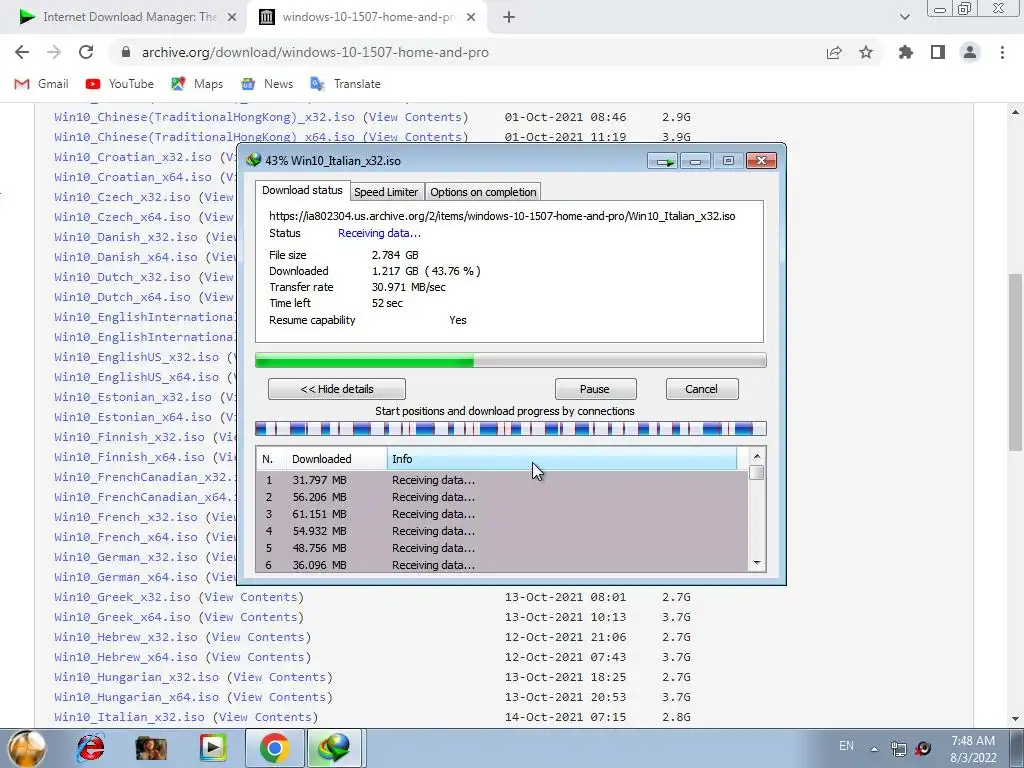
Task: Click the IDM green arrow tray button in title bar
Action: [x=664, y=161]
